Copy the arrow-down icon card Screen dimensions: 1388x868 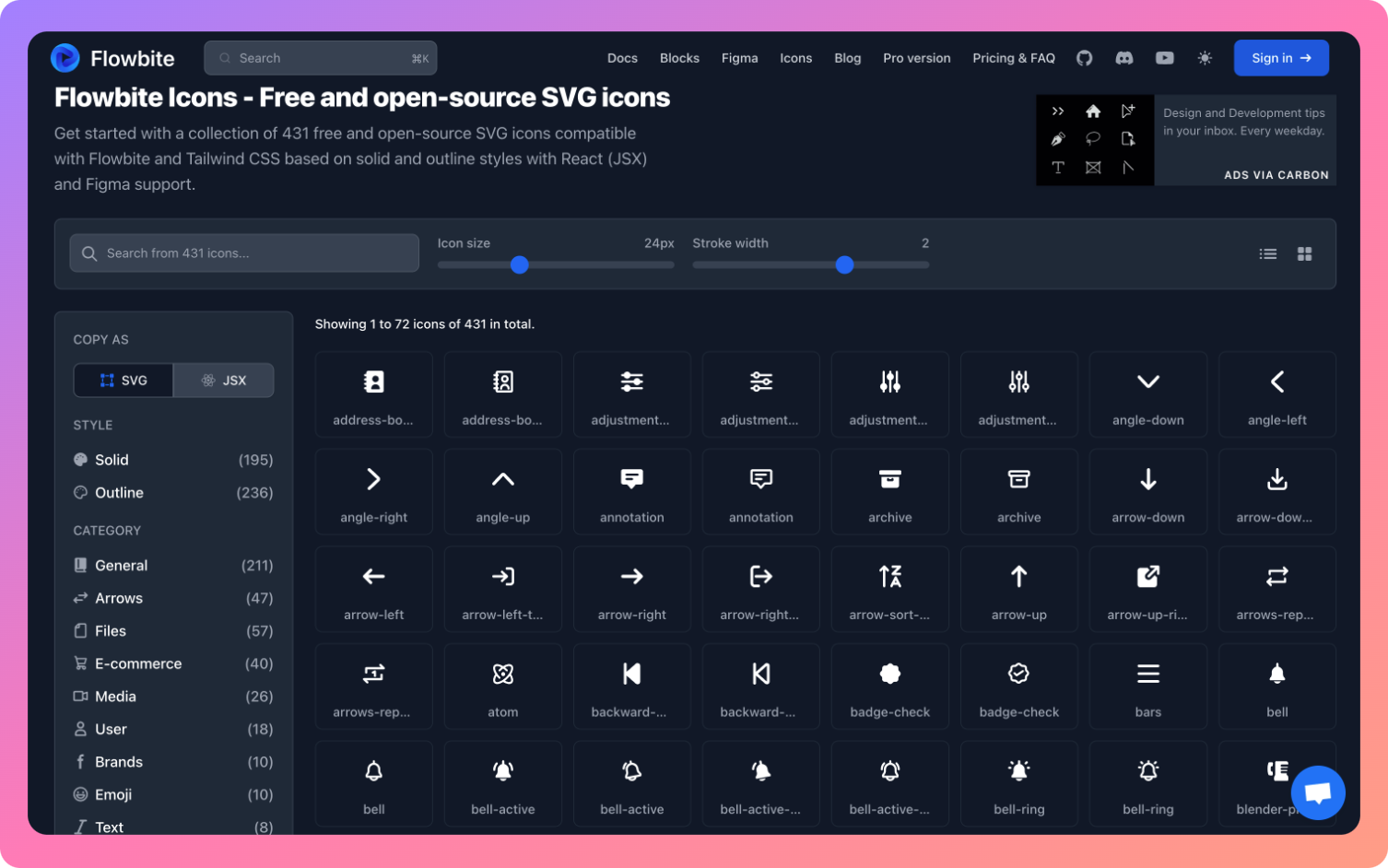pos(1148,492)
